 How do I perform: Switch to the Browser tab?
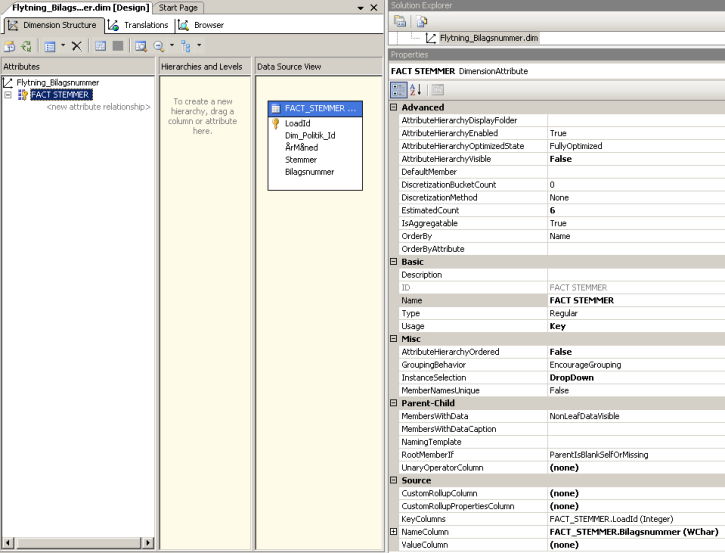pyautogui.click(x=201, y=25)
